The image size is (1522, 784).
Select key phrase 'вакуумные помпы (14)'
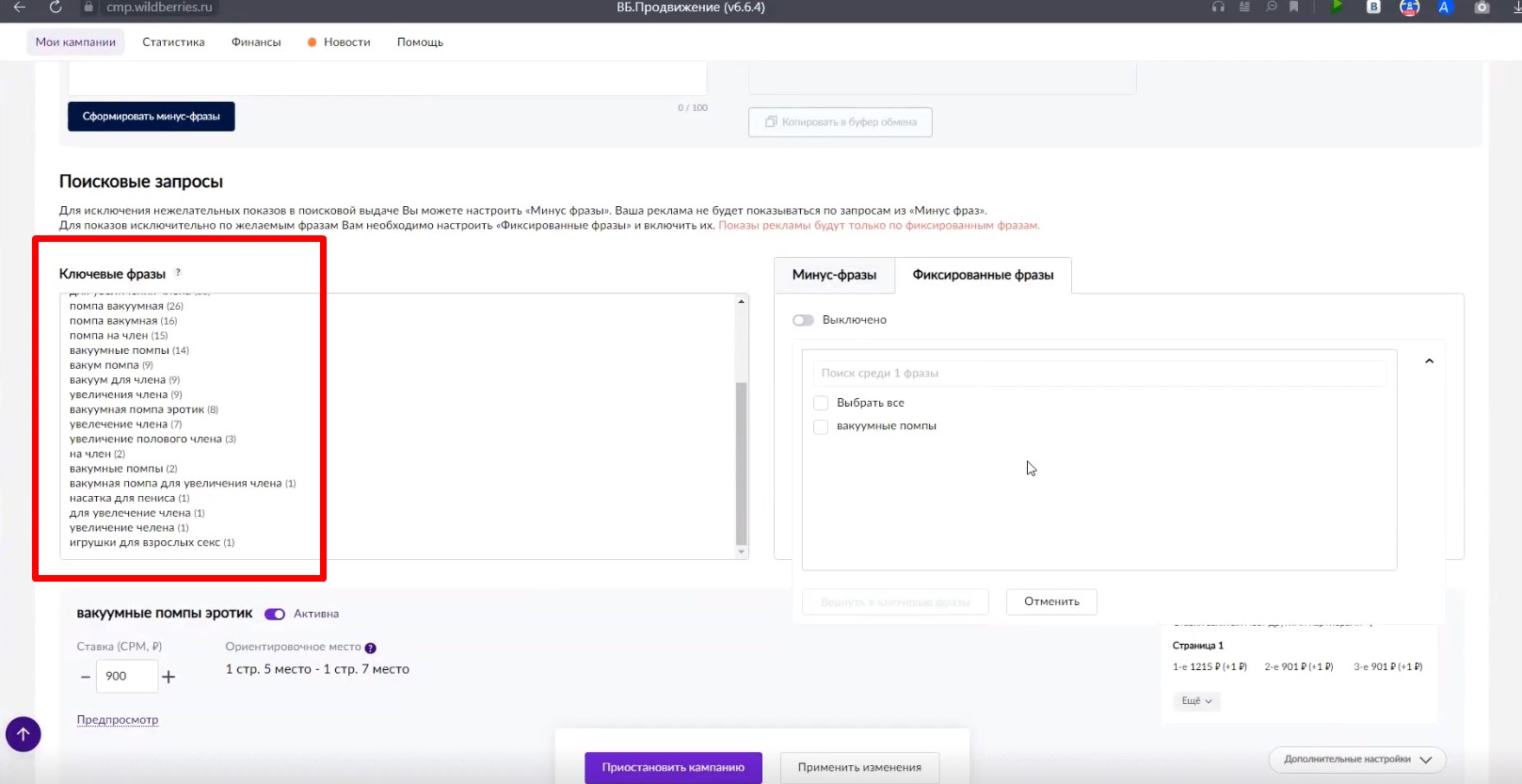[x=129, y=350]
